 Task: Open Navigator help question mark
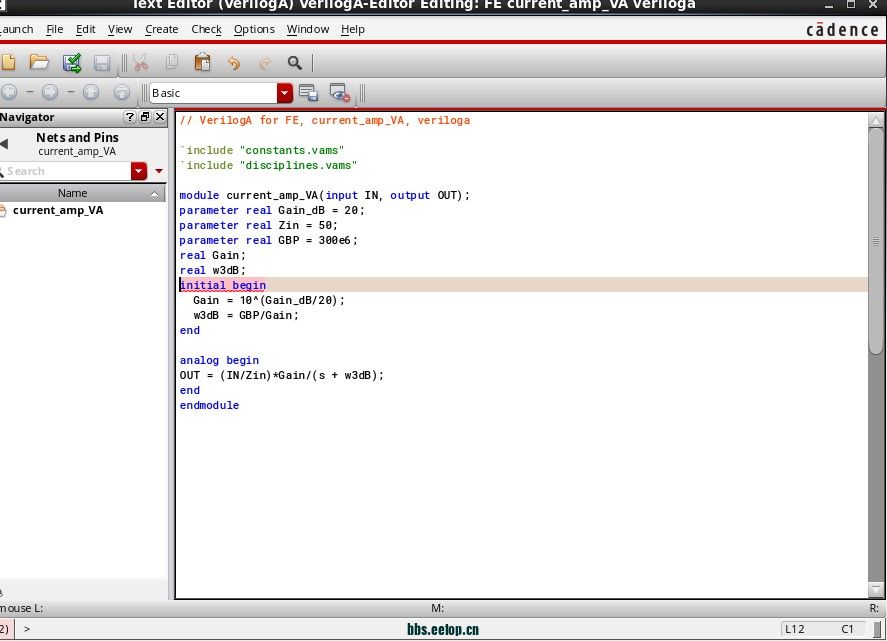click(x=130, y=117)
